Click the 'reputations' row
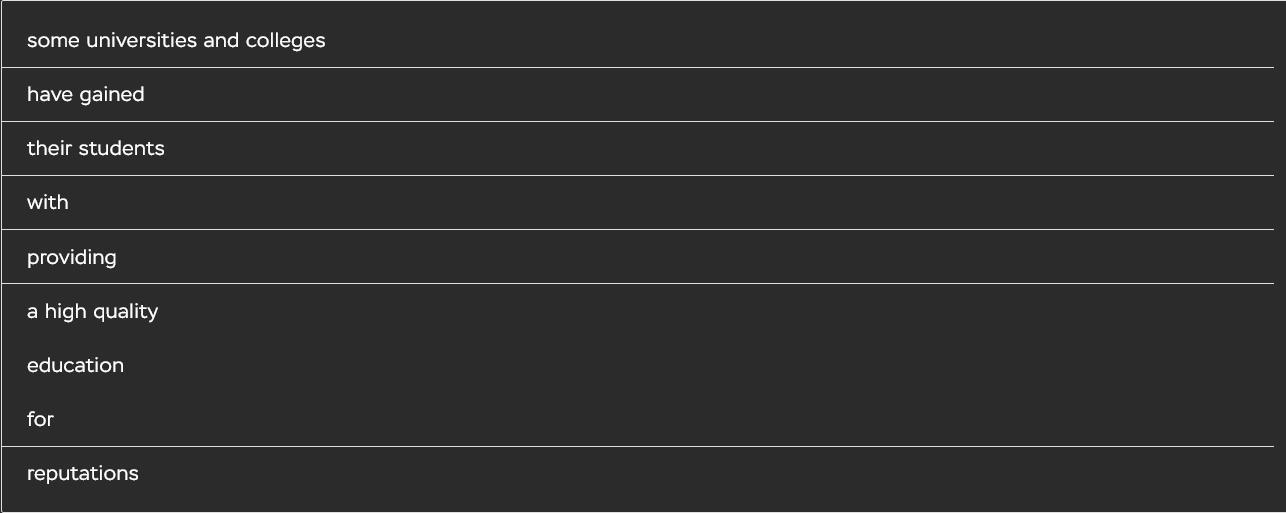The height and width of the screenshot is (513, 1286). [638, 473]
